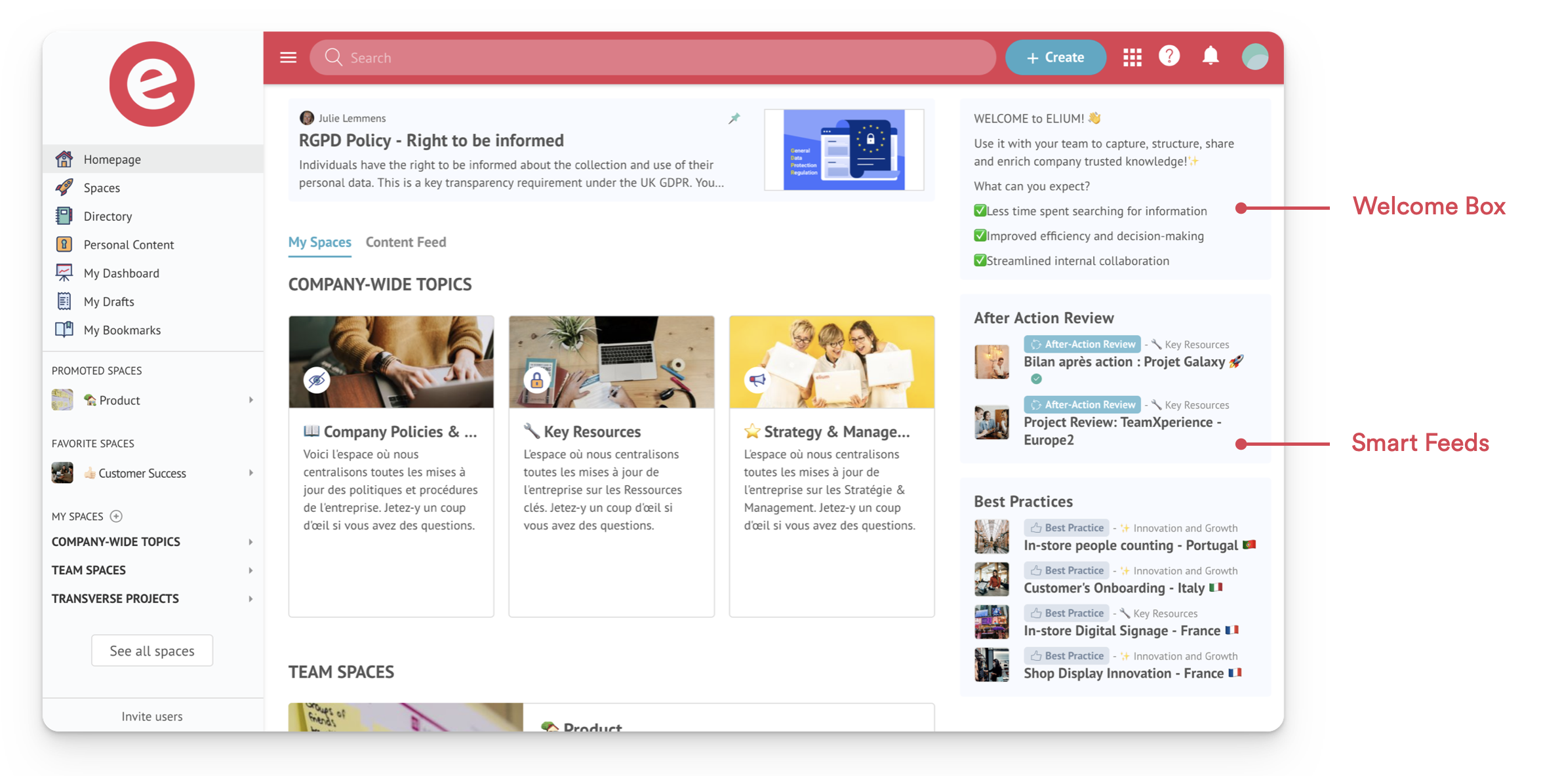This screenshot has height=784, width=1541.
Task: Expand the Product promoted space arrow
Action: pos(250,400)
